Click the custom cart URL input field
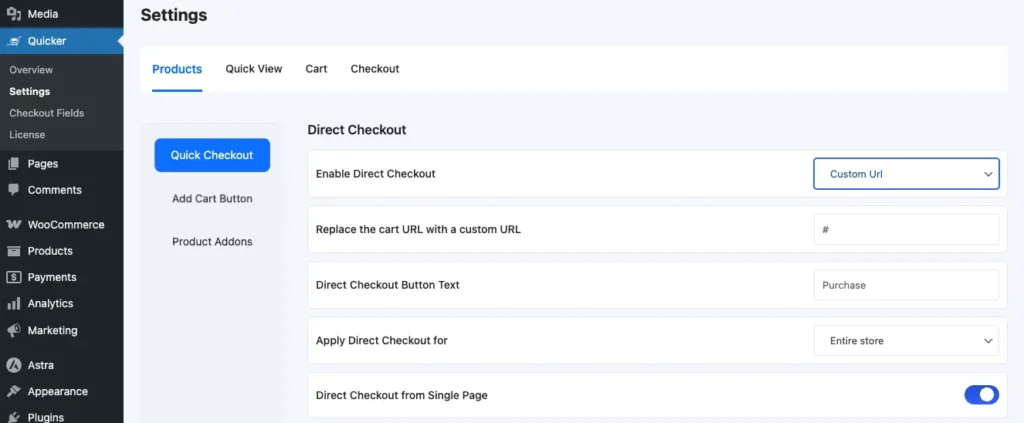This screenshot has height=423, width=1024. (906, 229)
